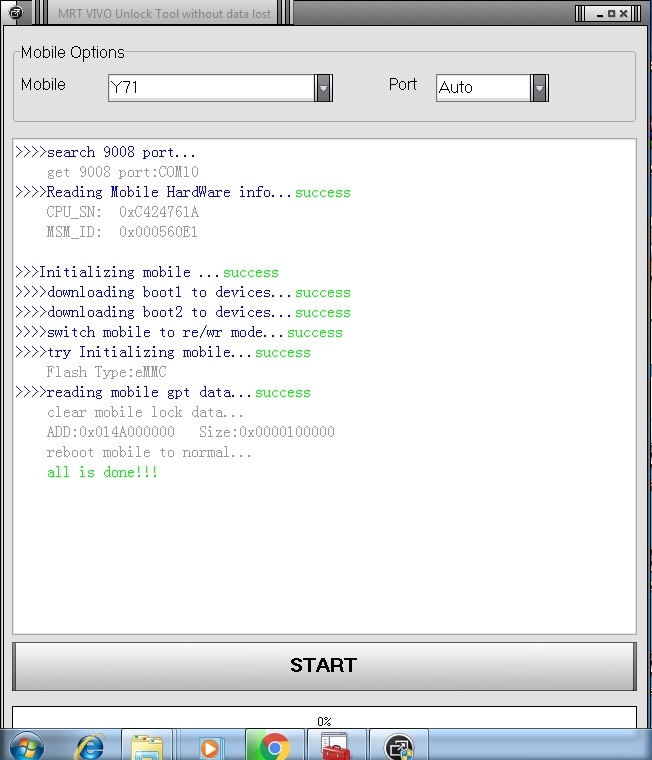Open Windows Explorer folder from taskbar
Image resolution: width=652 pixels, height=760 pixels.
[147, 746]
